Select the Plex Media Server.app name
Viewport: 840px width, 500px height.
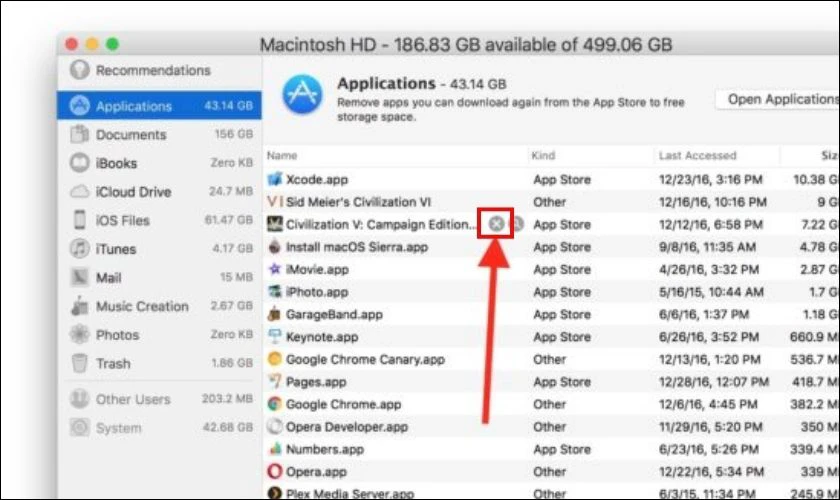coord(350,494)
